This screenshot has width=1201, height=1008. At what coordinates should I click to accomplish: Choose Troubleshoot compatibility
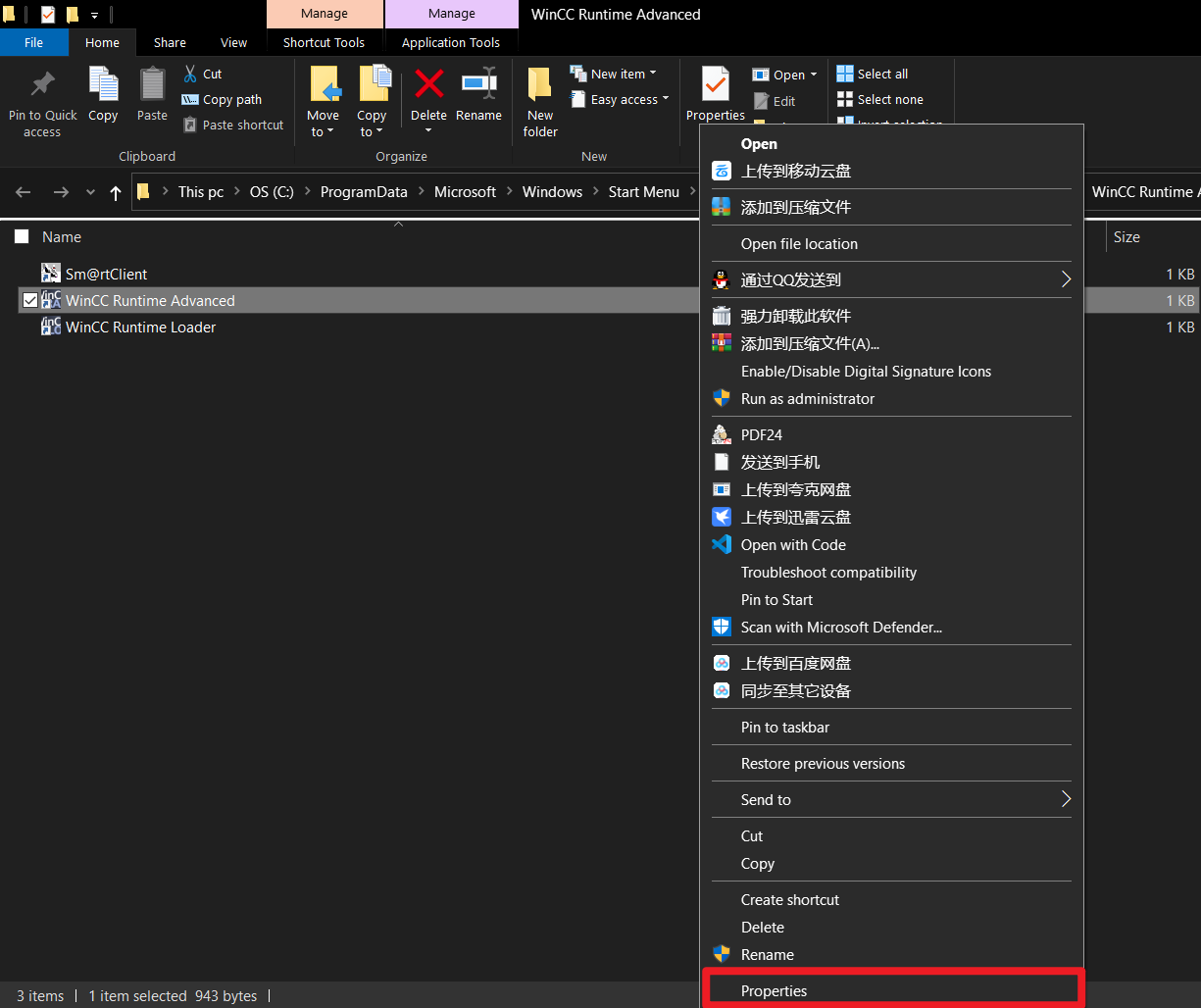pos(892,572)
